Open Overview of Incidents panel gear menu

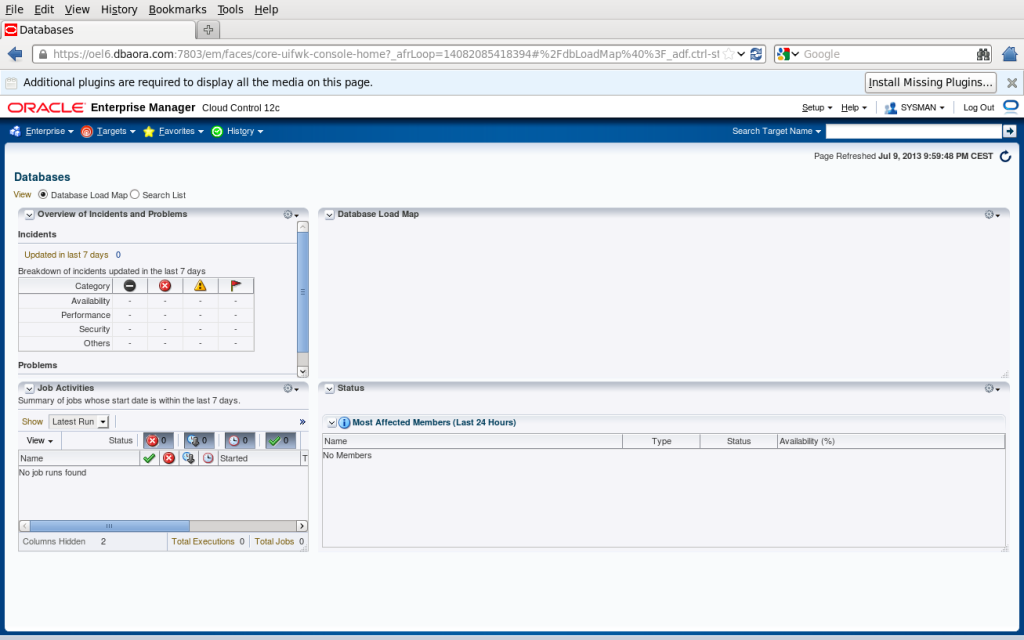click(x=291, y=215)
